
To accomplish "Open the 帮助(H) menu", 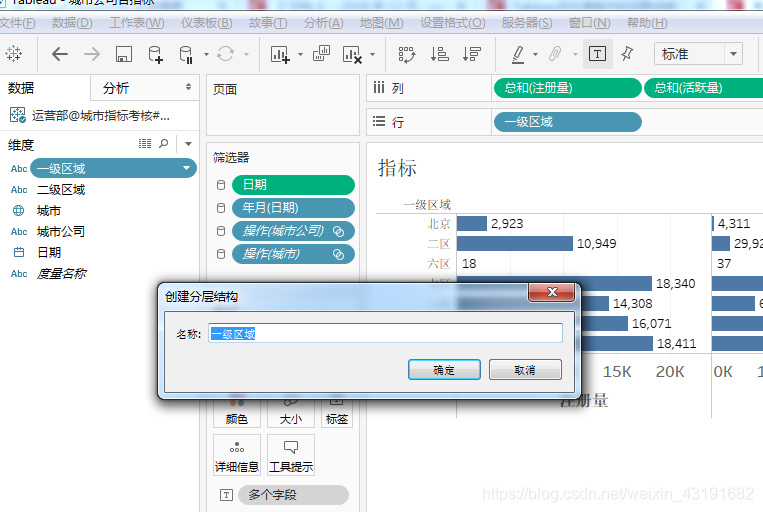I will (x=647, y=23).
